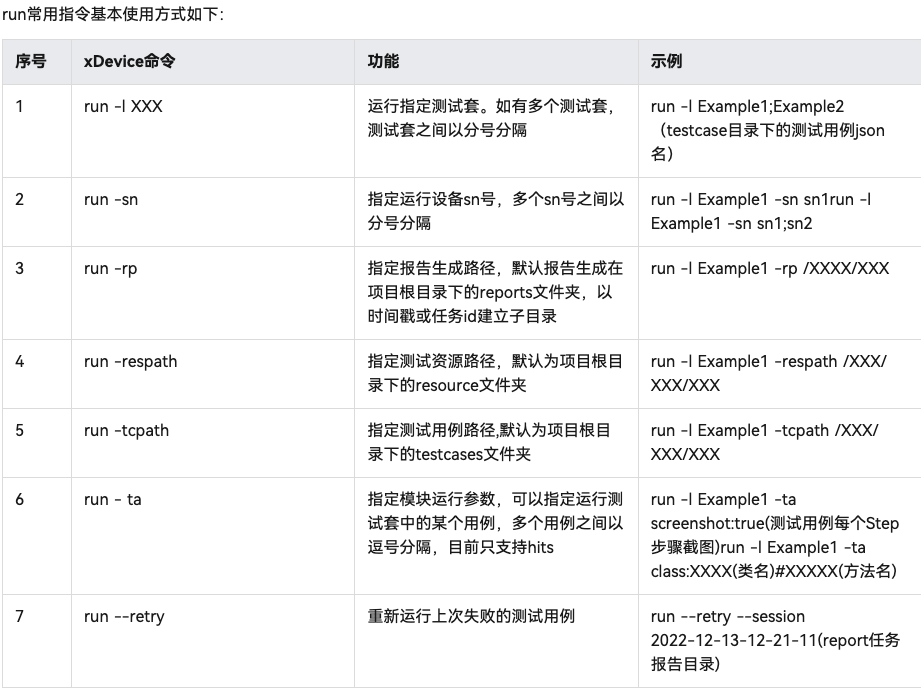Click the 'run -l Example1;Example2' example
Viewport: 921px width, 691px height.
tap(749, 107)
